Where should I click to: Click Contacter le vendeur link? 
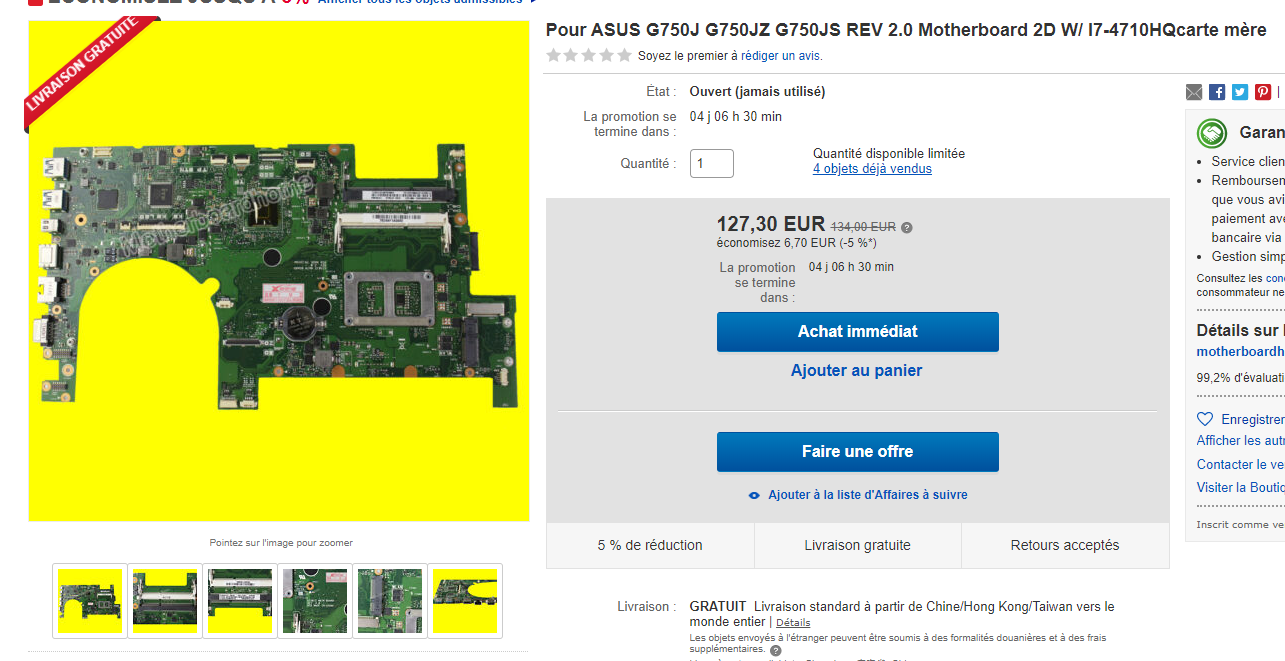click(x=1240, y=464)
